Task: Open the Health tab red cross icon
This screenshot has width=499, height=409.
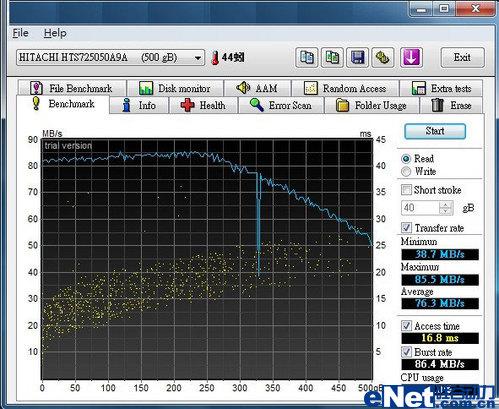Action: pyautogui.click(x=187, y=105)
